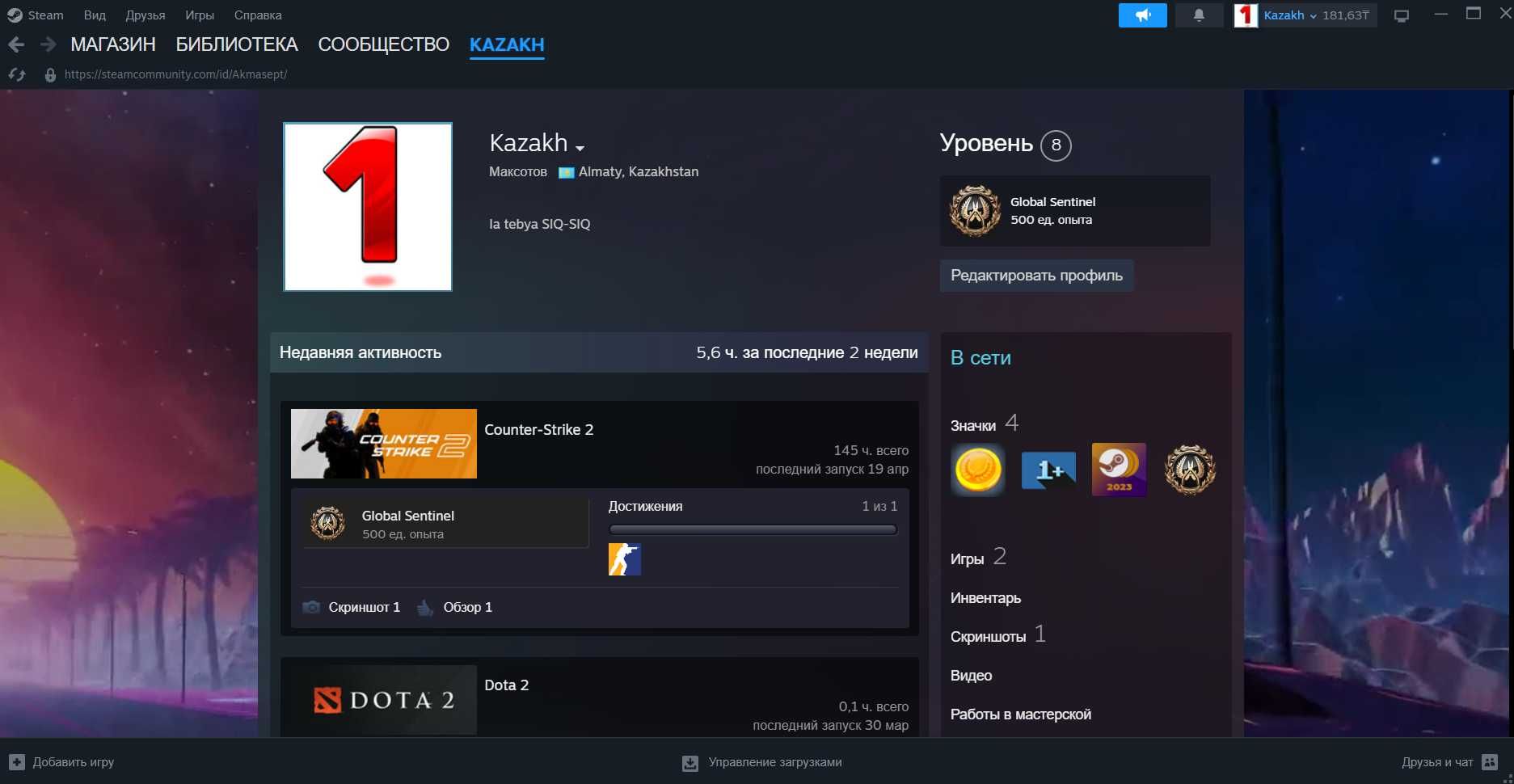
Task: Open the Вид menu
Action: click(95, 15)
